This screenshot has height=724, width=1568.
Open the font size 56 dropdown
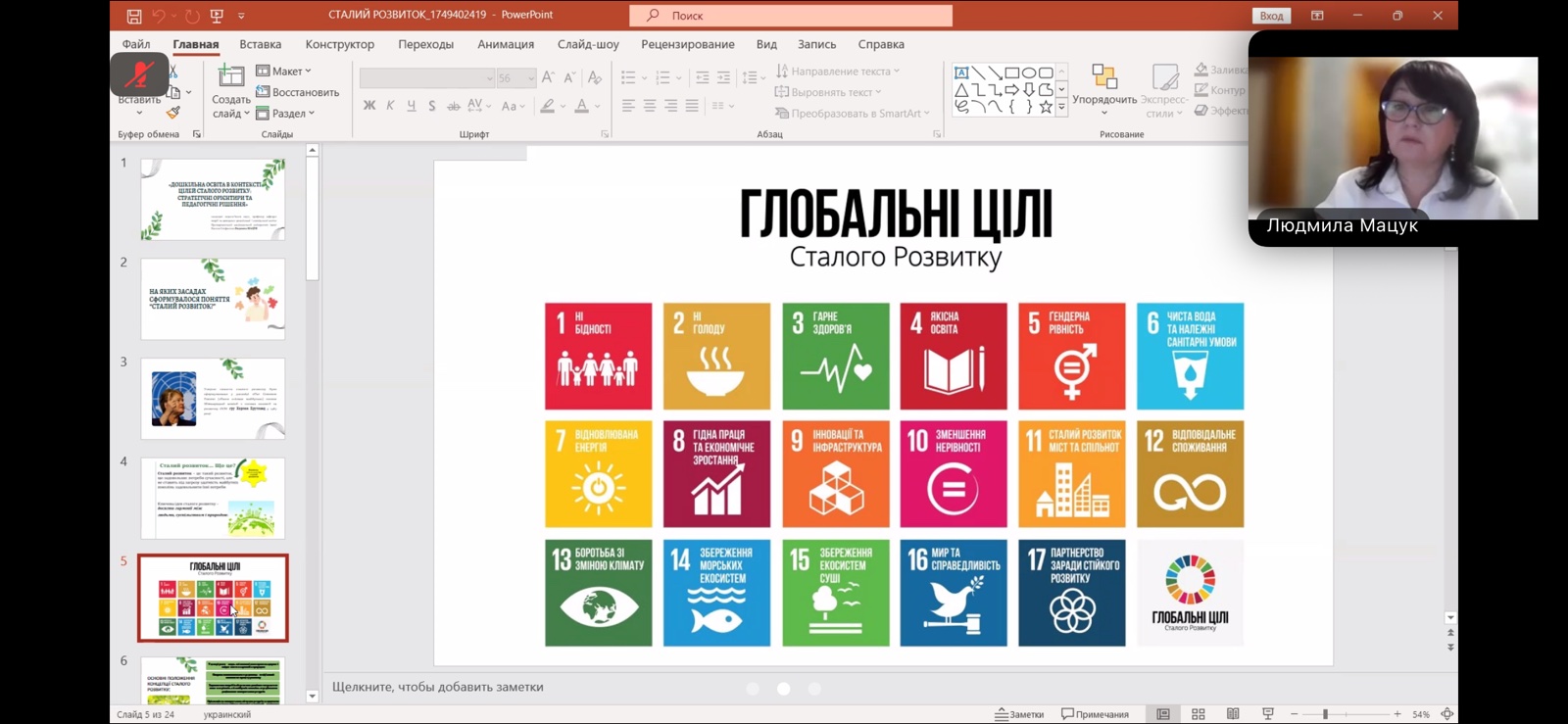(x=516, y=78)
